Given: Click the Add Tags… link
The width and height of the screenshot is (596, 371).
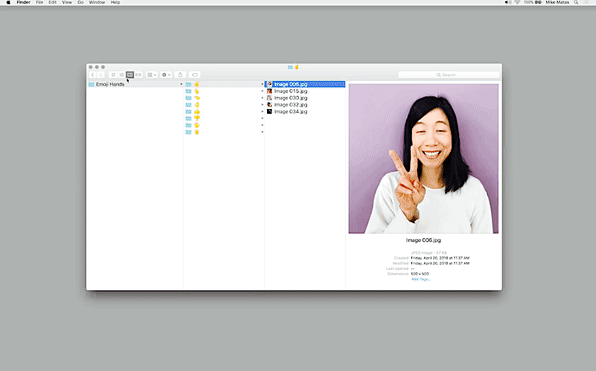Looking at the screenshot, I should pyautogui.click(x=421, y=279).
